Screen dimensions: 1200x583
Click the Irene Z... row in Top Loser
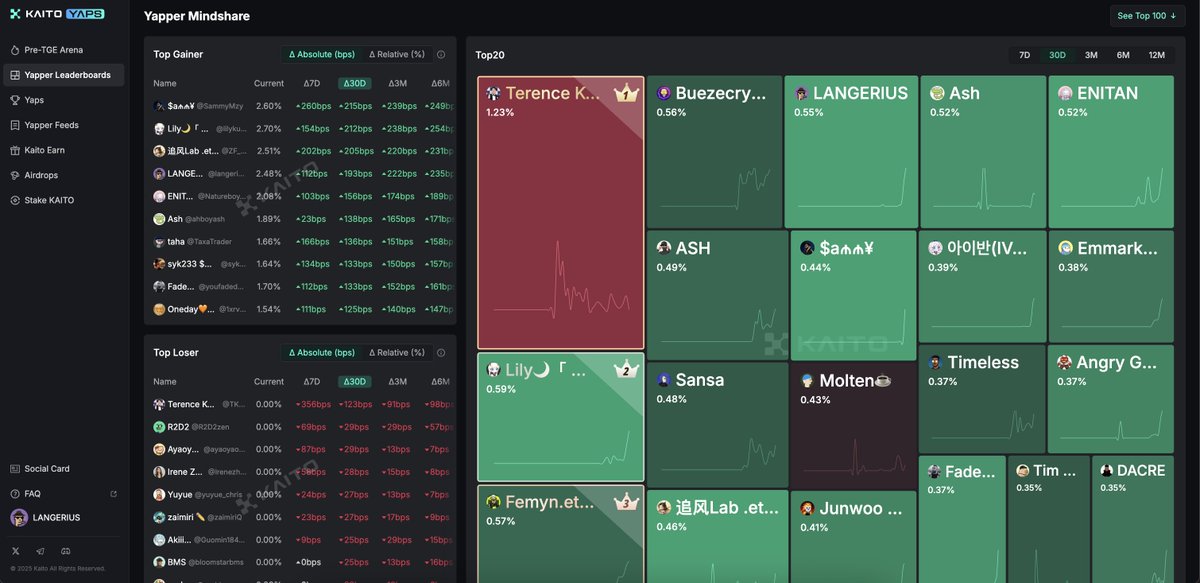click(301, 472)
